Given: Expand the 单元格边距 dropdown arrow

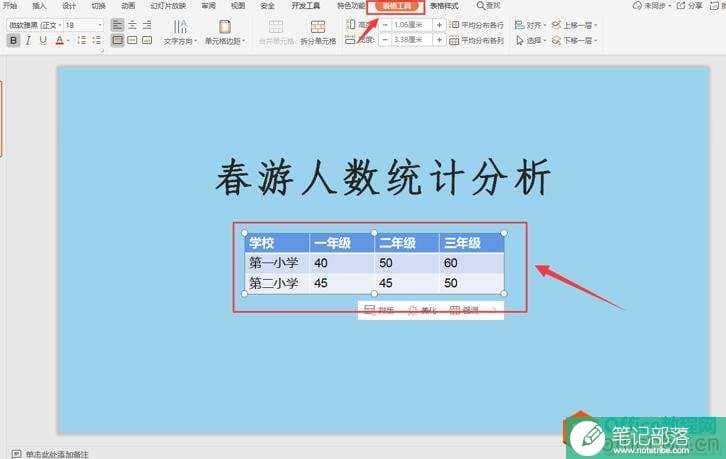Looking at the screenshot, I should click(244, 41).
